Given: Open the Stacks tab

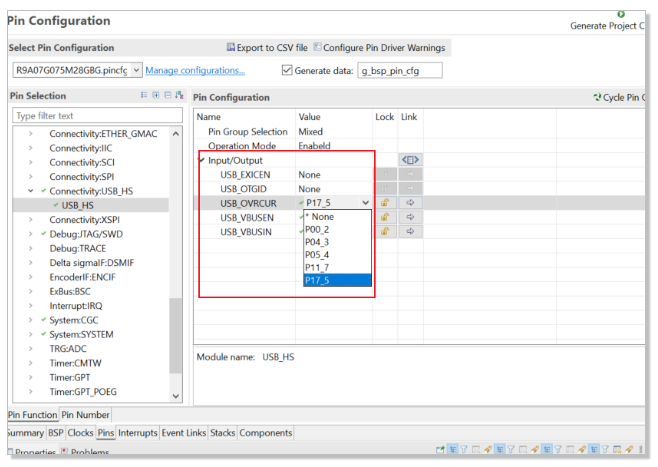Looking at the screenshot, I should (x=222, y=433).
